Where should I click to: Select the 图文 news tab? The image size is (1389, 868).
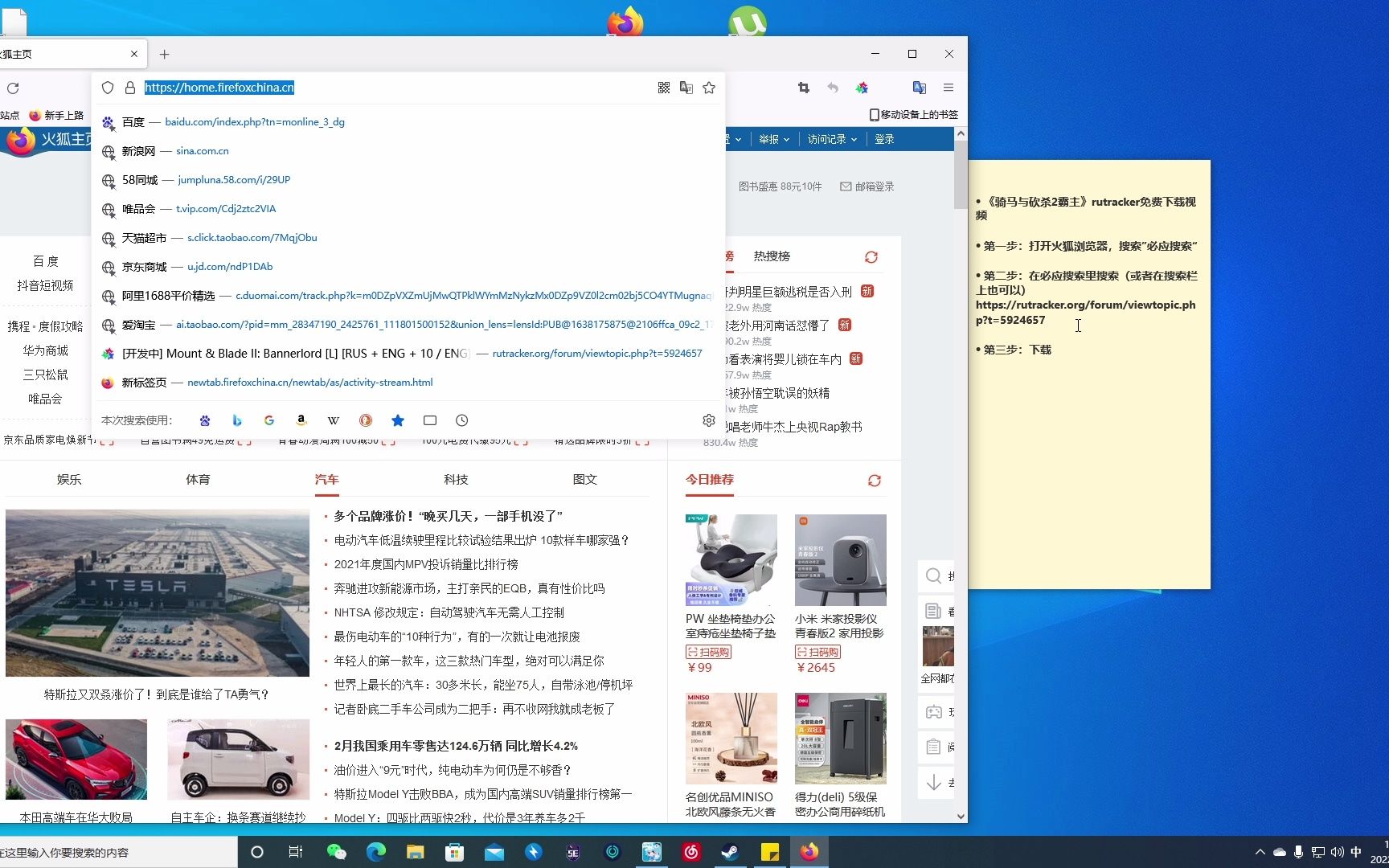(x=585, y=480)
